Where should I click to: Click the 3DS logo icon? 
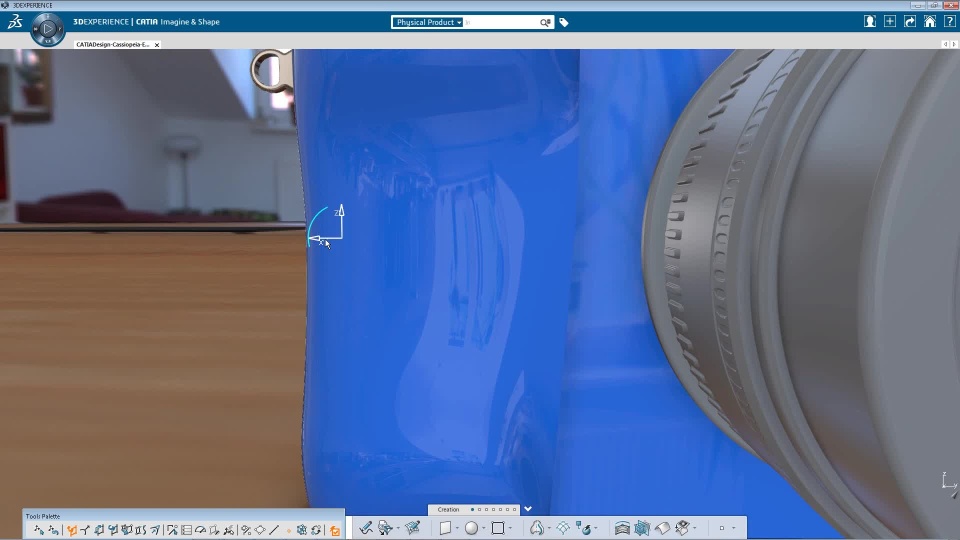15,22
